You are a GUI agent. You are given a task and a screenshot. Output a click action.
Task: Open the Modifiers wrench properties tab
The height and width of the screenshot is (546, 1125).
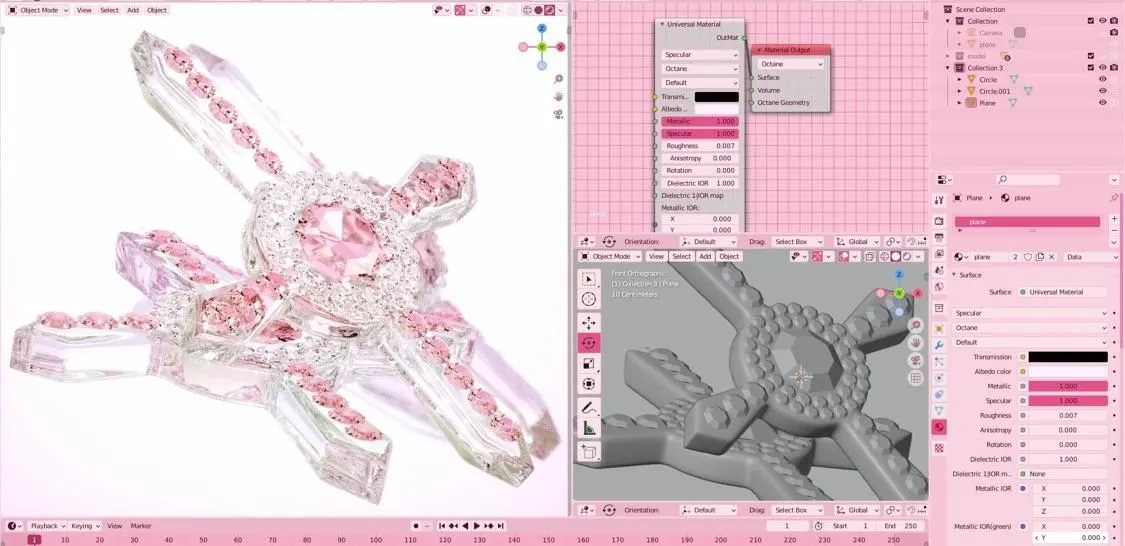click(939, 344)
